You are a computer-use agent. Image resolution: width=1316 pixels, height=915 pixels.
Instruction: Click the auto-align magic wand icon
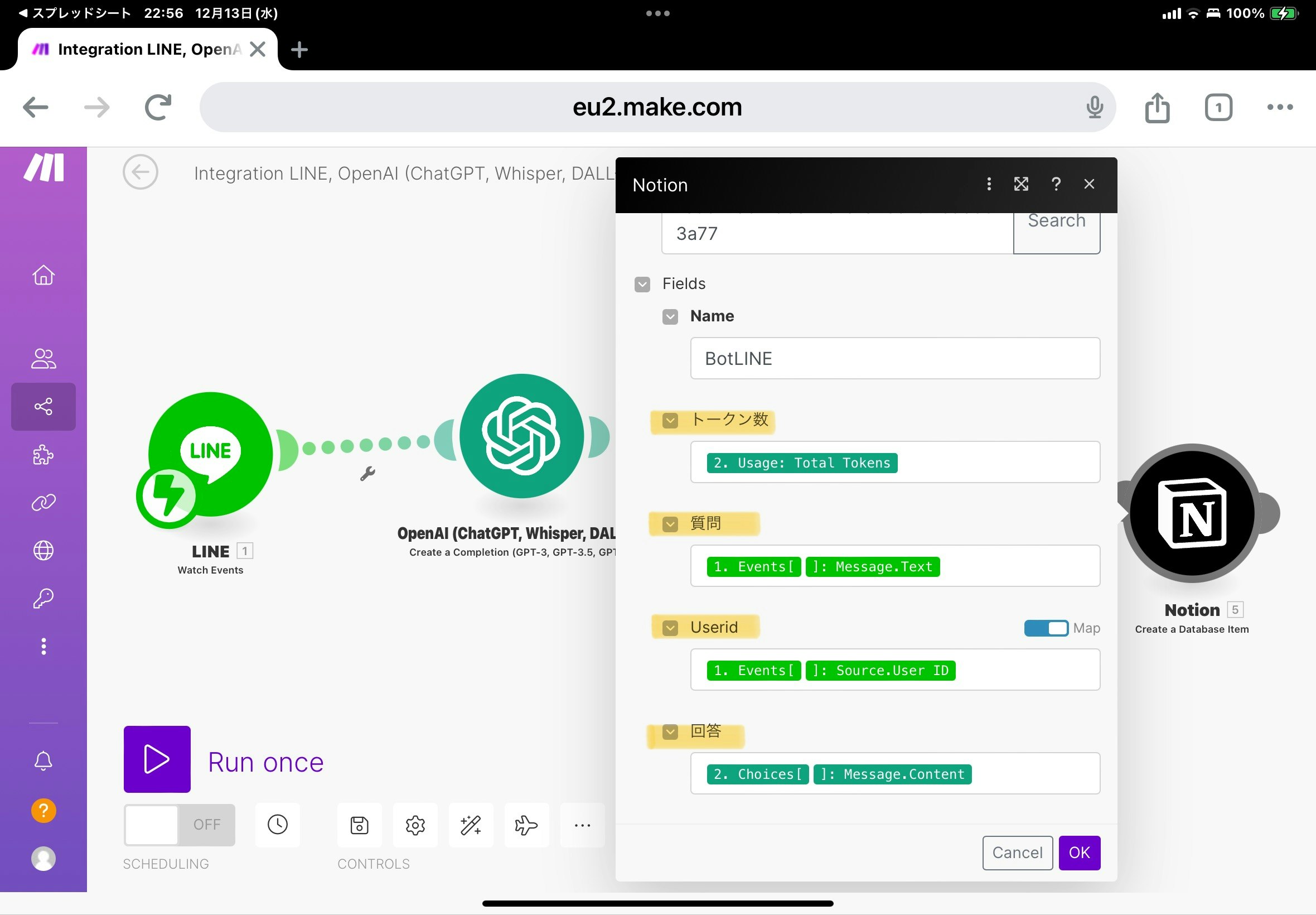pos(471,825)
